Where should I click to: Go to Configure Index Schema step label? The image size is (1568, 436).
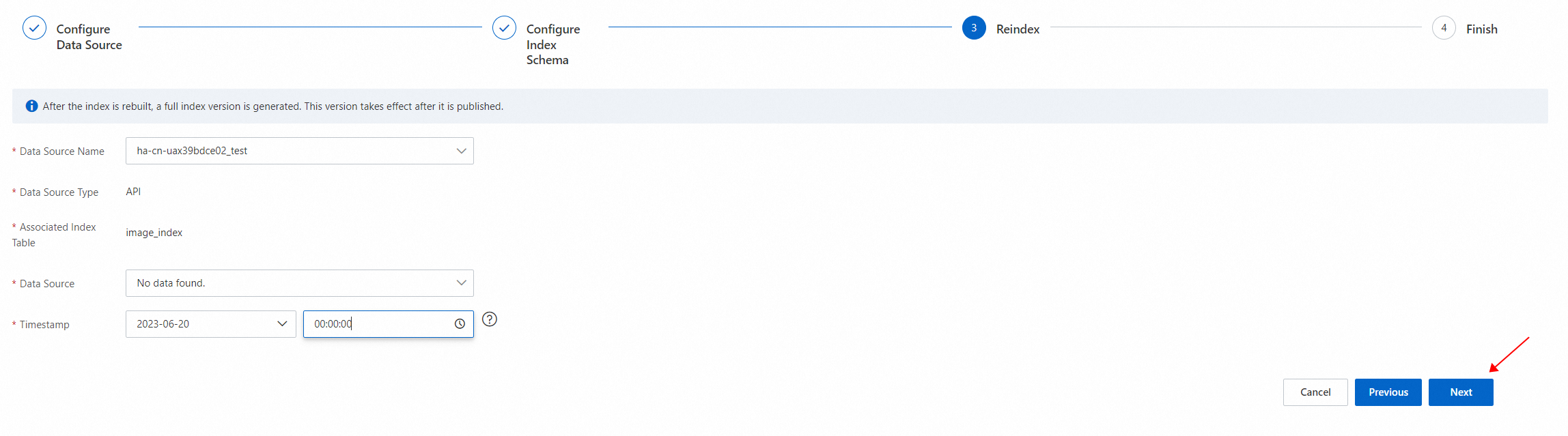click(553, 44)
